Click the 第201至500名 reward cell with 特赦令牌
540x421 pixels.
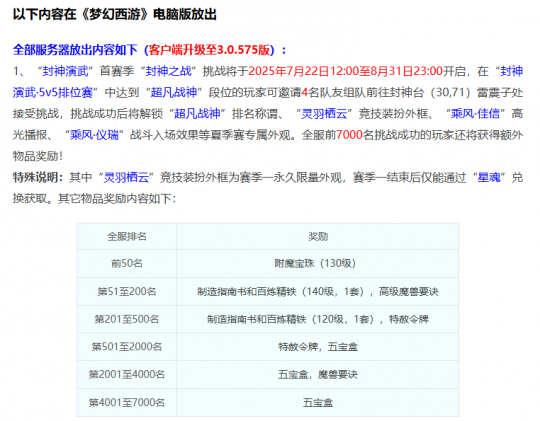coord(318,319)
